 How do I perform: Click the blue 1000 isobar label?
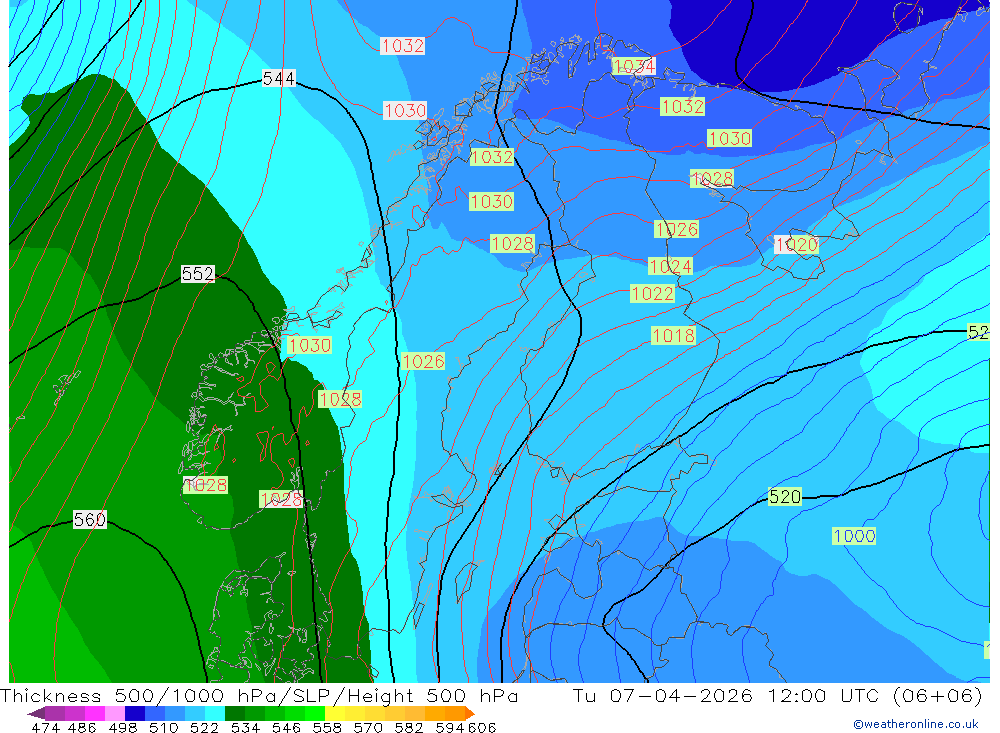point(854,536)
